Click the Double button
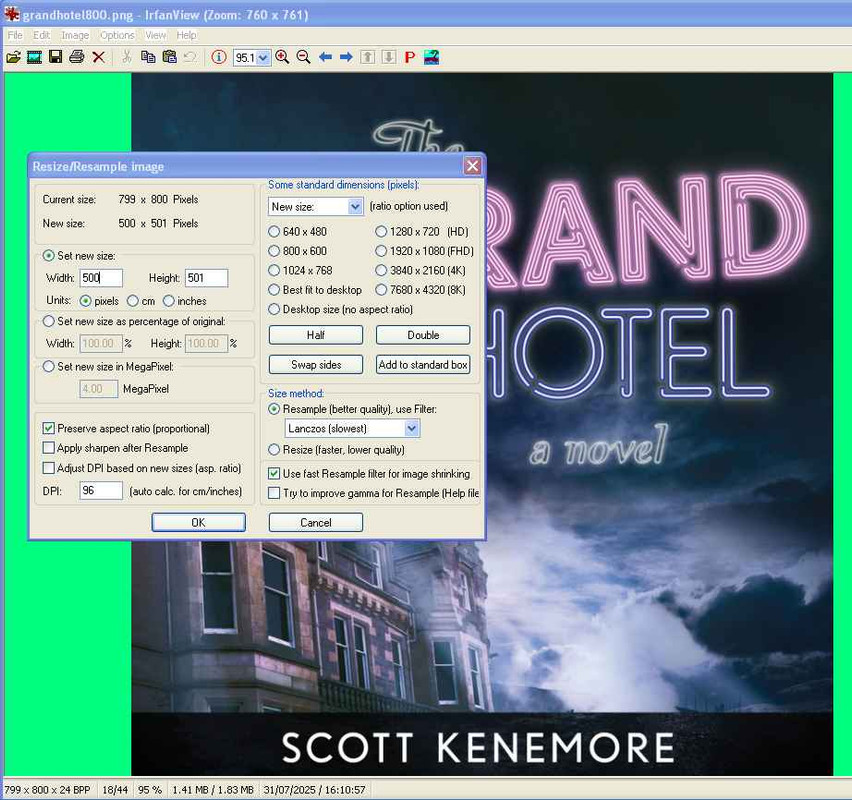 pyautogui.click(x=423, y=335)
